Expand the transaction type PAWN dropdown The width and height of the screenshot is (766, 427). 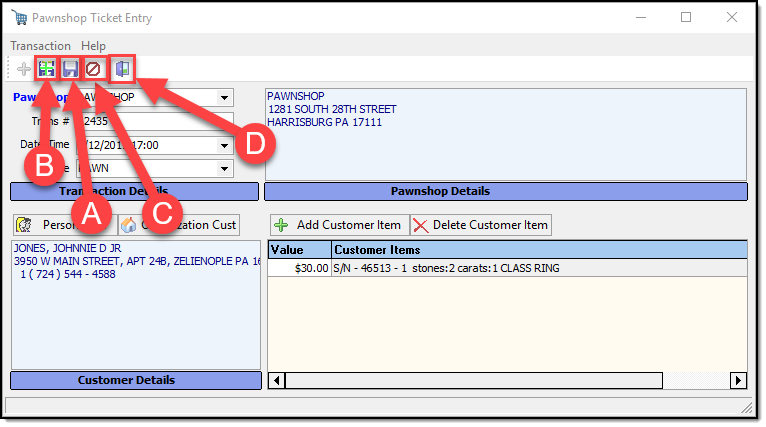[225, 168]
